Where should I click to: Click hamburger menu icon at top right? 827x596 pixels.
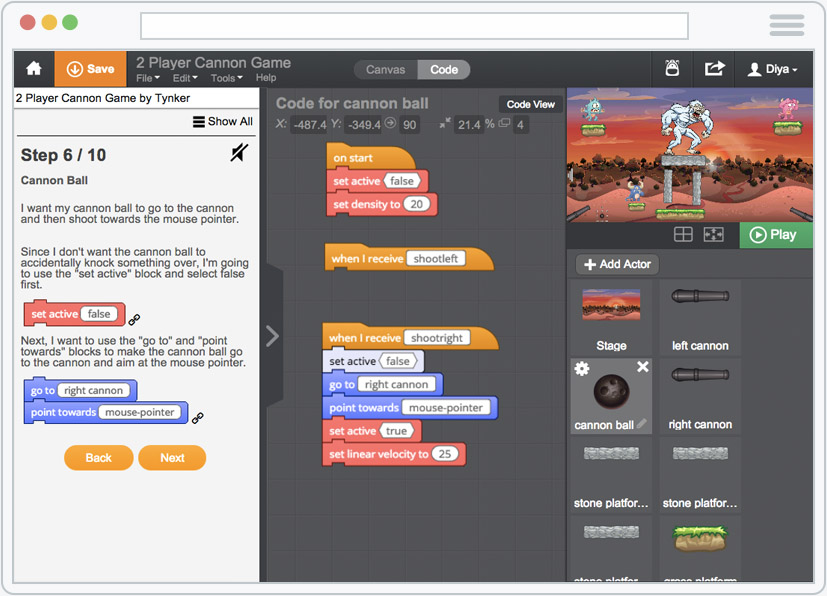787,25
